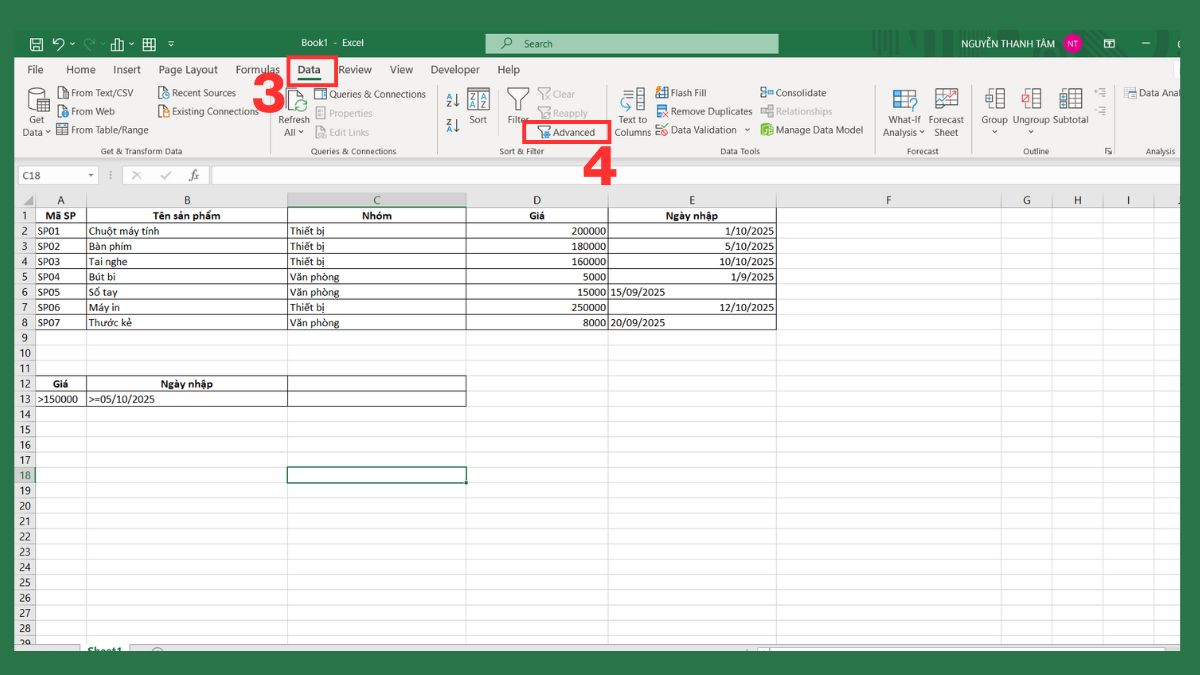Sort the data A to Z
Screen dimensions: 1200x675
pos(452,99)
